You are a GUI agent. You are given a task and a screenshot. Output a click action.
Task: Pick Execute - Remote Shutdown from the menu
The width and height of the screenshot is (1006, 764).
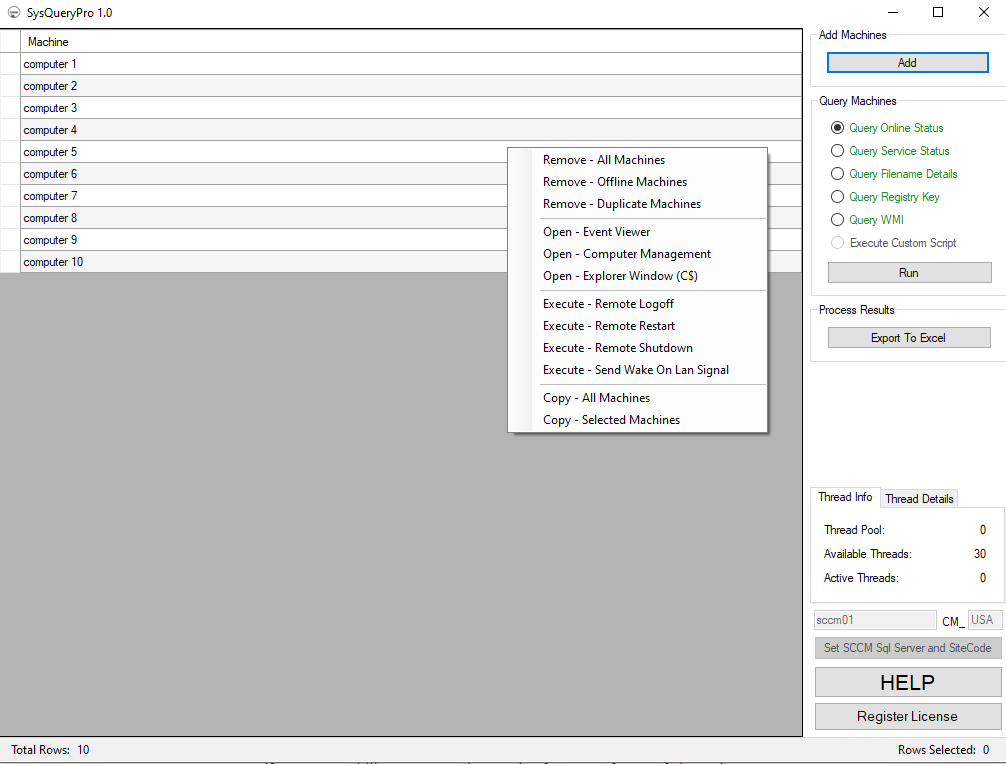click(x=617, y=347)
